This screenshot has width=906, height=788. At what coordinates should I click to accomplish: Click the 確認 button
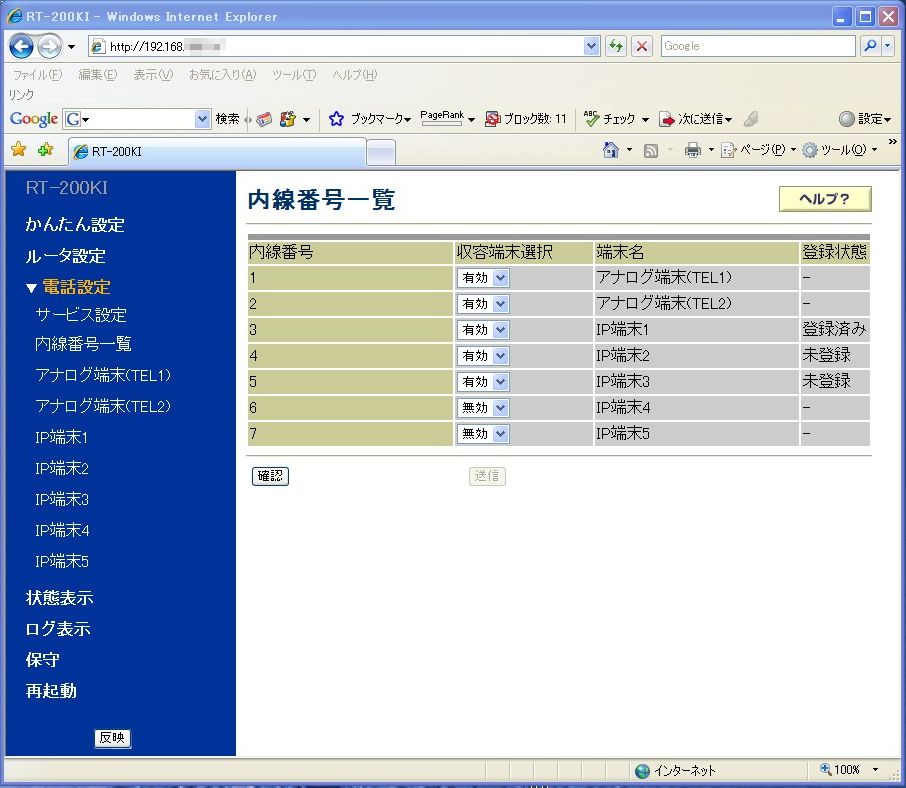(270, 477)
